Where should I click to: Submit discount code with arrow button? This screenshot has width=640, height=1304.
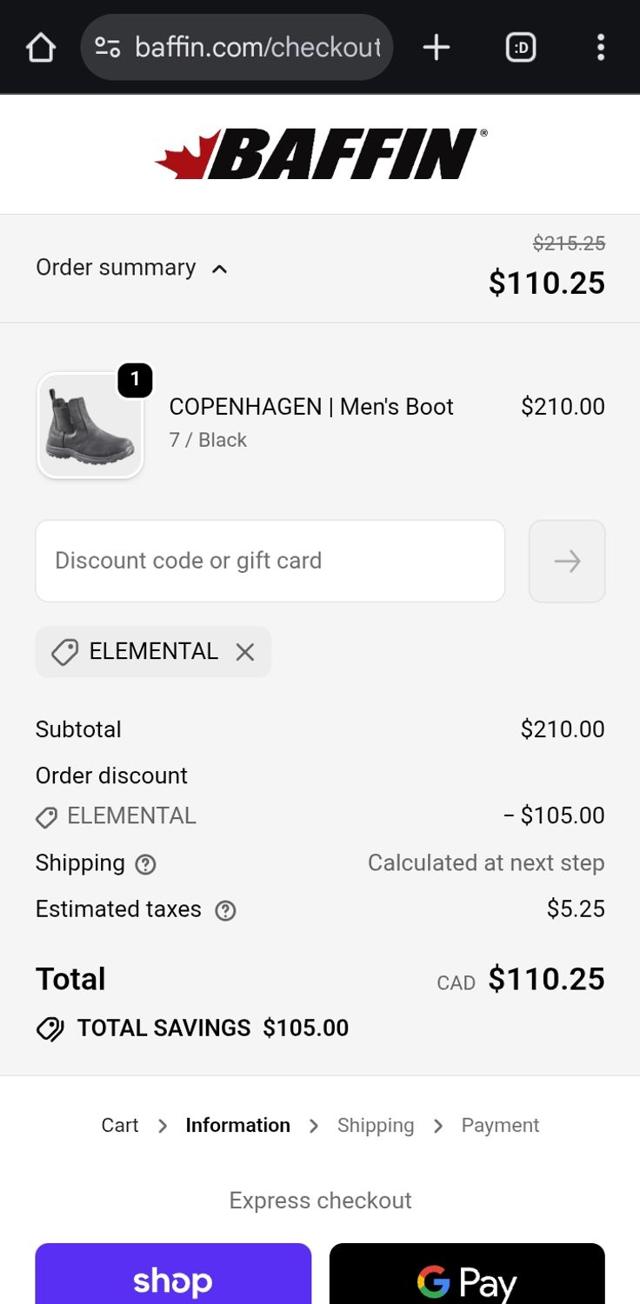click(x=567, y=561)
